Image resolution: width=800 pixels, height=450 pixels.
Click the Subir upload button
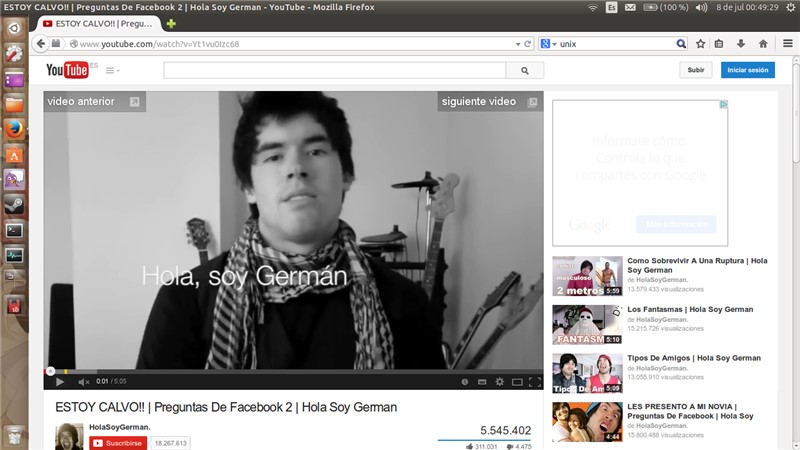click(x=695, y=70)
